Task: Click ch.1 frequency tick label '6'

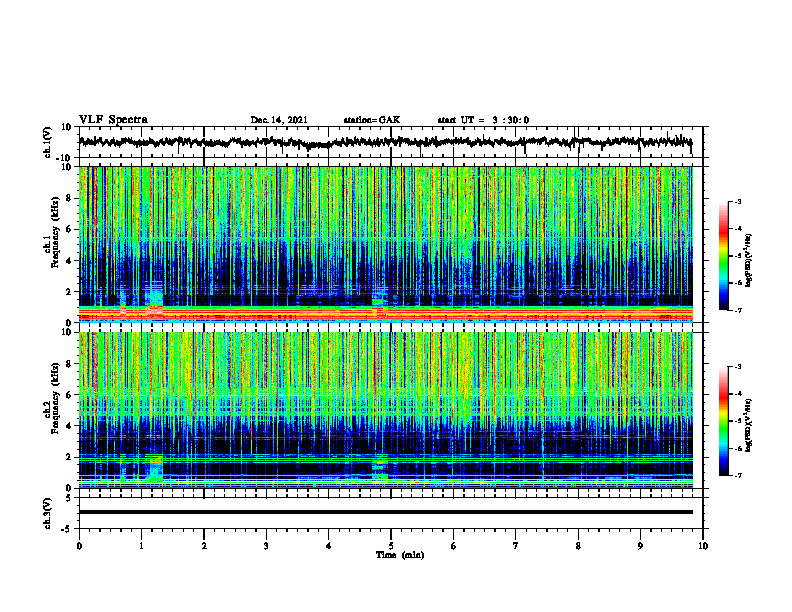Action: coord(69,230)
